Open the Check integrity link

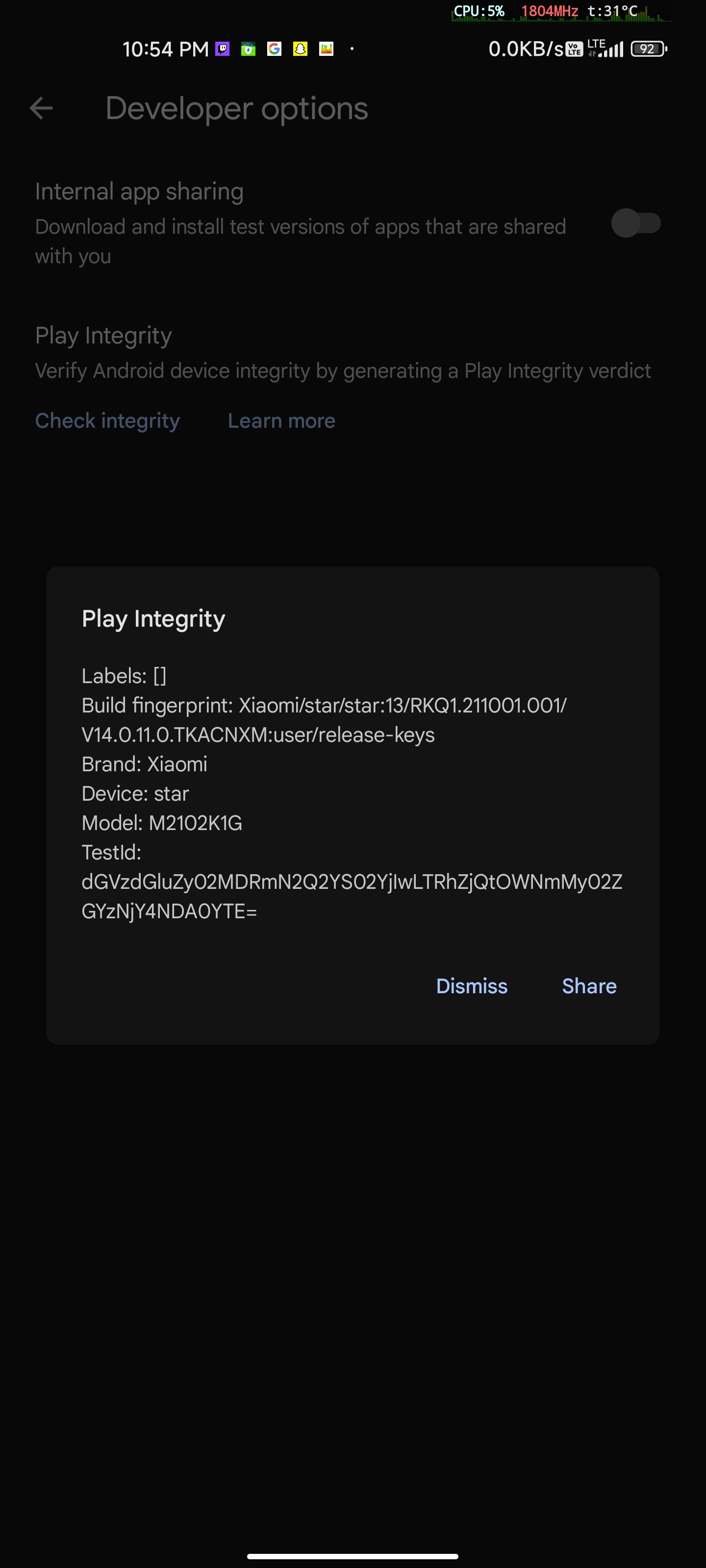(x=107, y=420)
